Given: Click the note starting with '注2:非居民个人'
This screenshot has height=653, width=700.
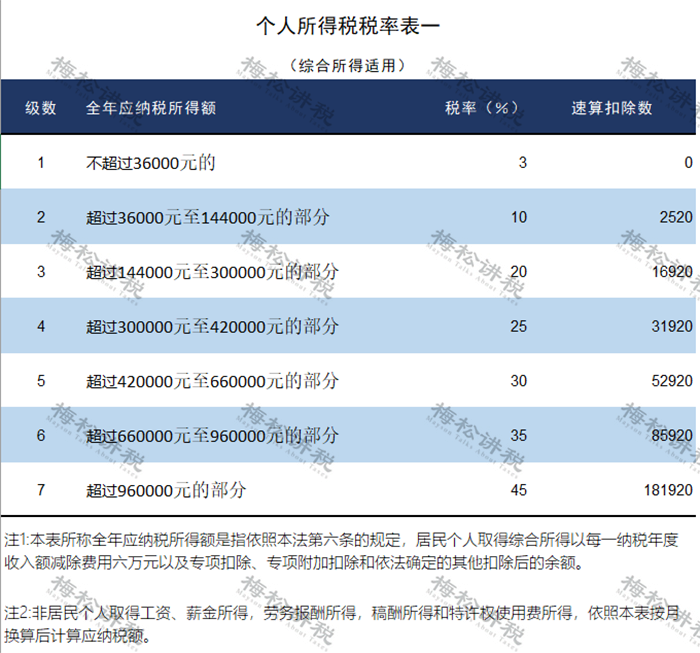Looking at the screenshot, I should (342, 624).
